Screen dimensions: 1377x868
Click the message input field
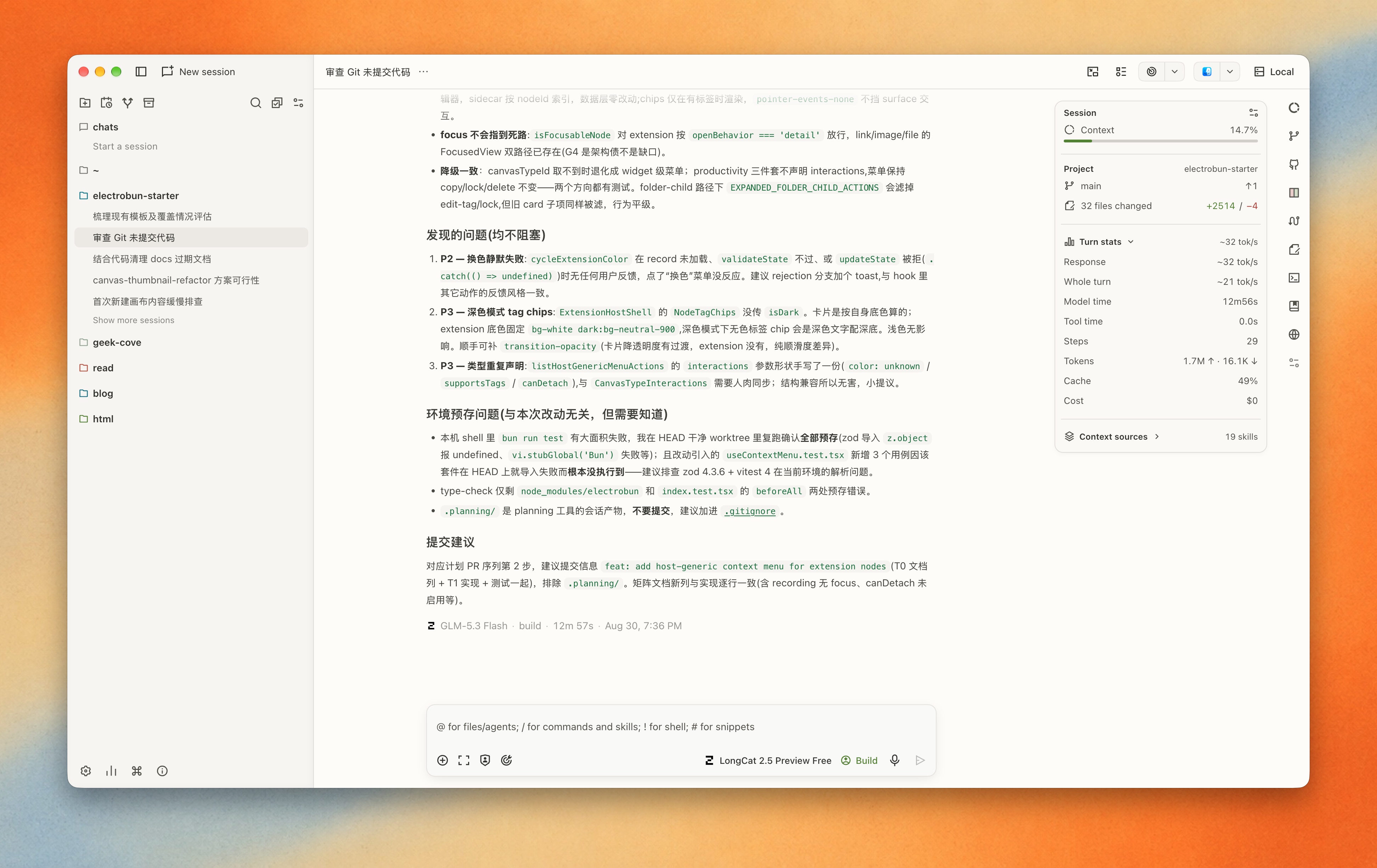tap(680, 727)
